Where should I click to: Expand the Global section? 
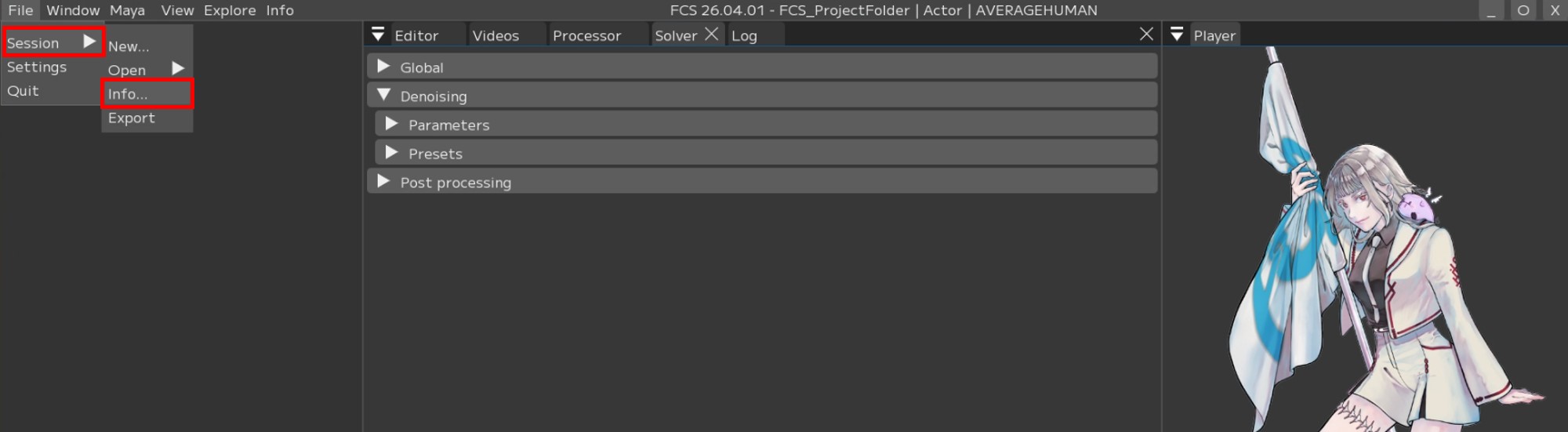(x=383, y=67)
